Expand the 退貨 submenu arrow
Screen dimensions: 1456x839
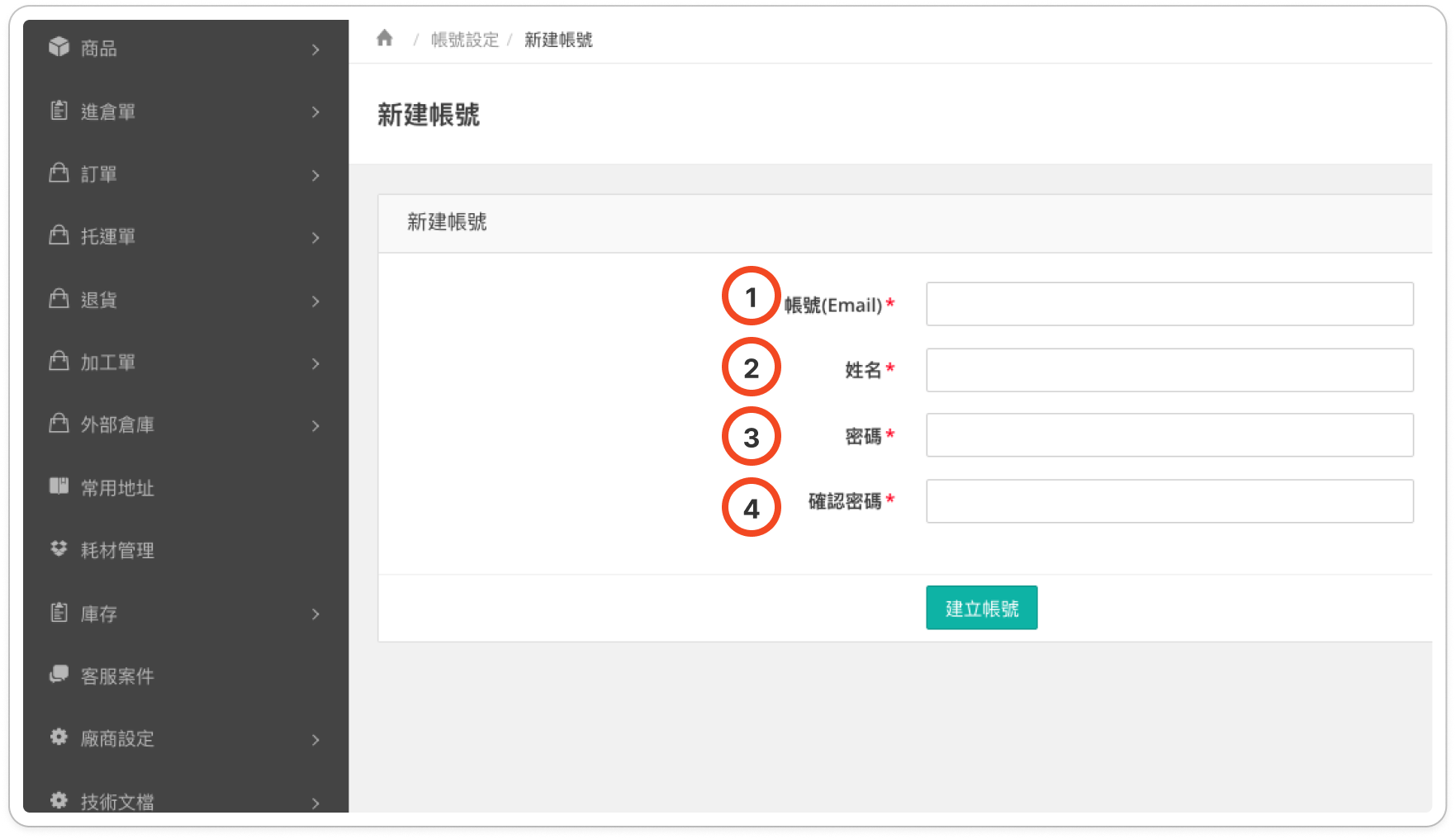coord(315,301)
